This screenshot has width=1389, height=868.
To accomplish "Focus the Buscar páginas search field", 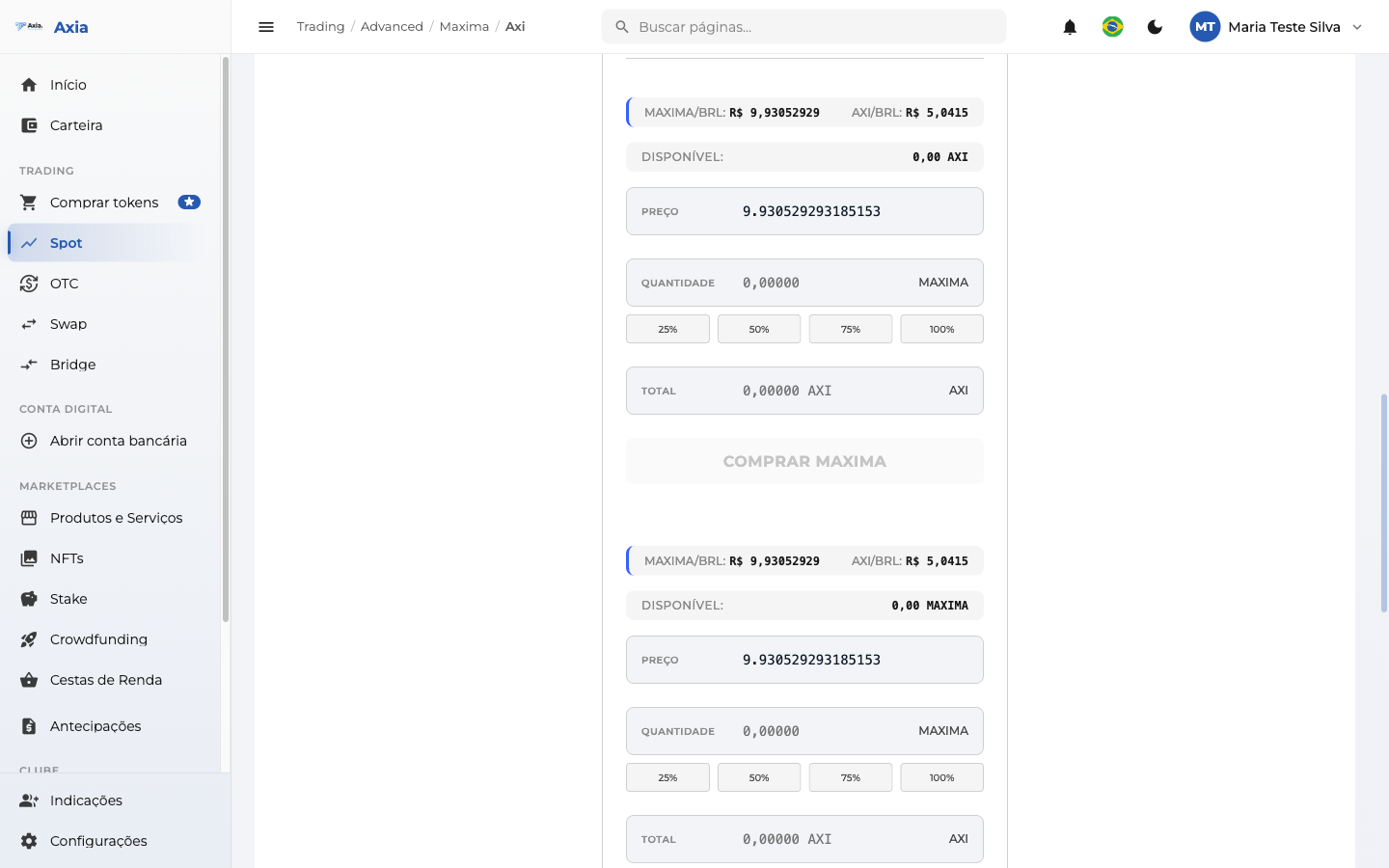I will pos(803,27).
